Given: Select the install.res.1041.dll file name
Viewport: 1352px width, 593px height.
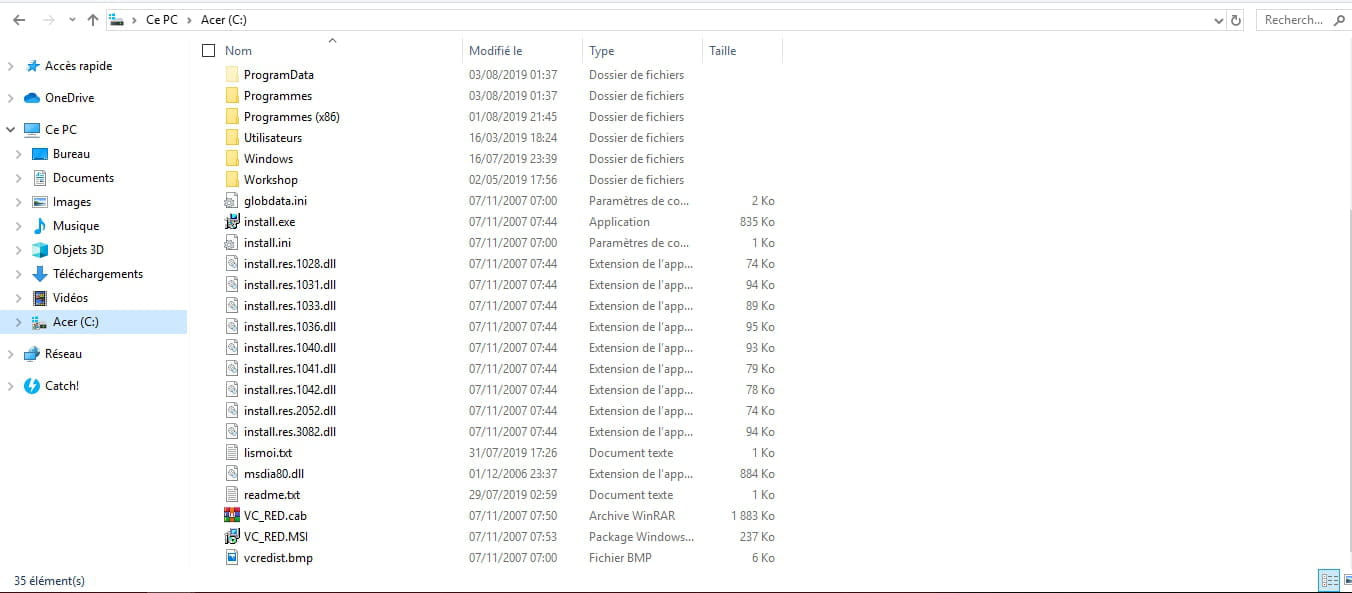Looking at the screenshot, I should click(x=290, y=369).
